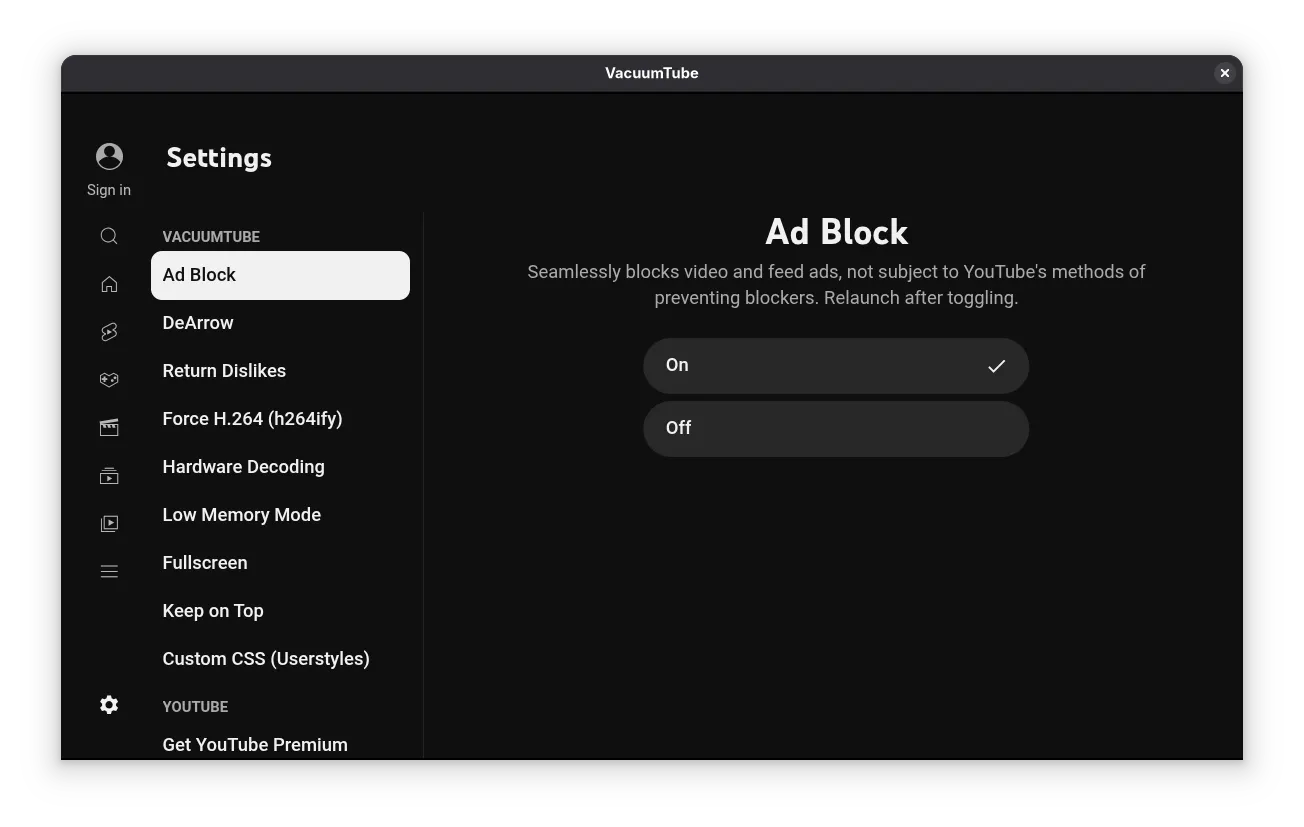Image resolution: width=1304 pixels, height=827 pixels.
Task: Open the Library sidebar icon
Action: [x=109, y=523]
